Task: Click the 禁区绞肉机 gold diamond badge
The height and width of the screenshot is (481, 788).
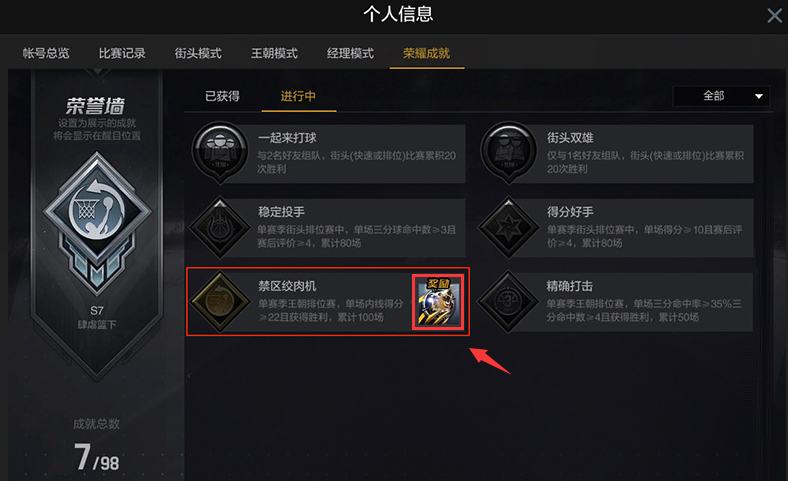Action: (220, 302)
